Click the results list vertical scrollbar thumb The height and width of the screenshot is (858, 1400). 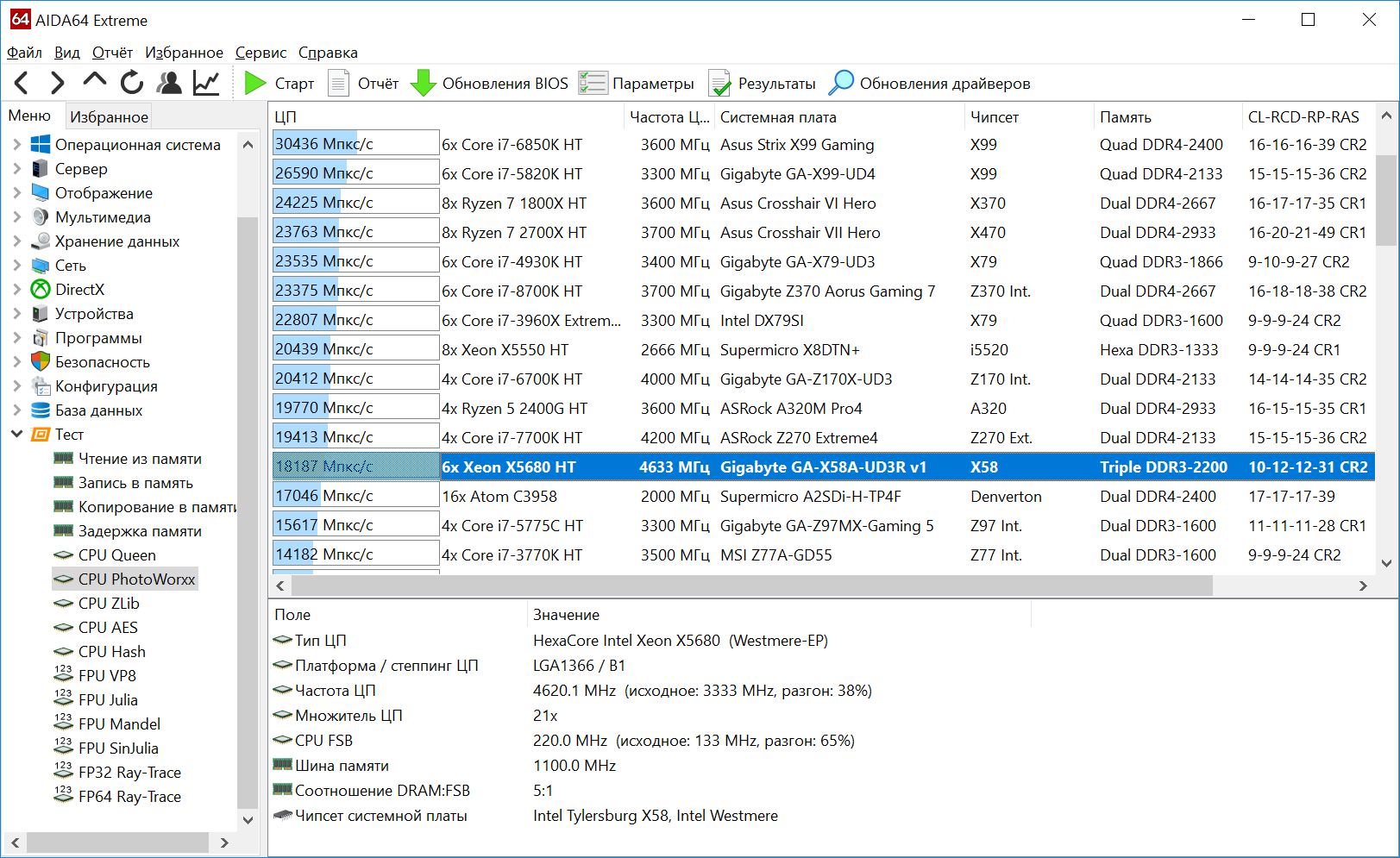point(1386,201)
